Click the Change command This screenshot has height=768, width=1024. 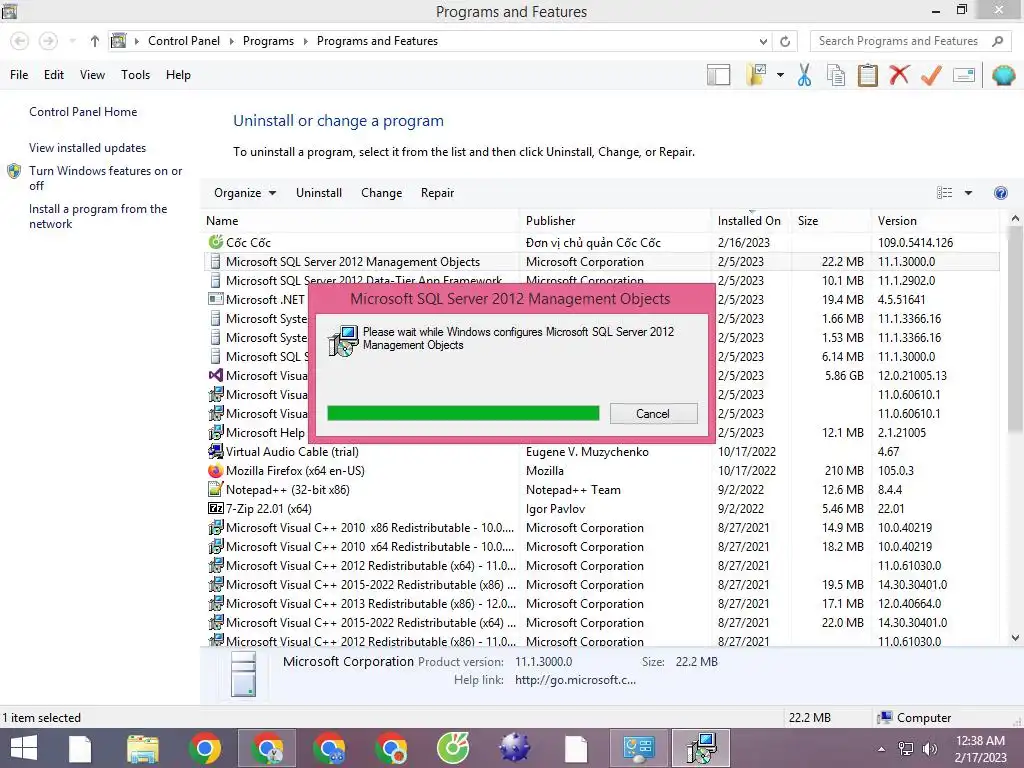tap(381, 193)
